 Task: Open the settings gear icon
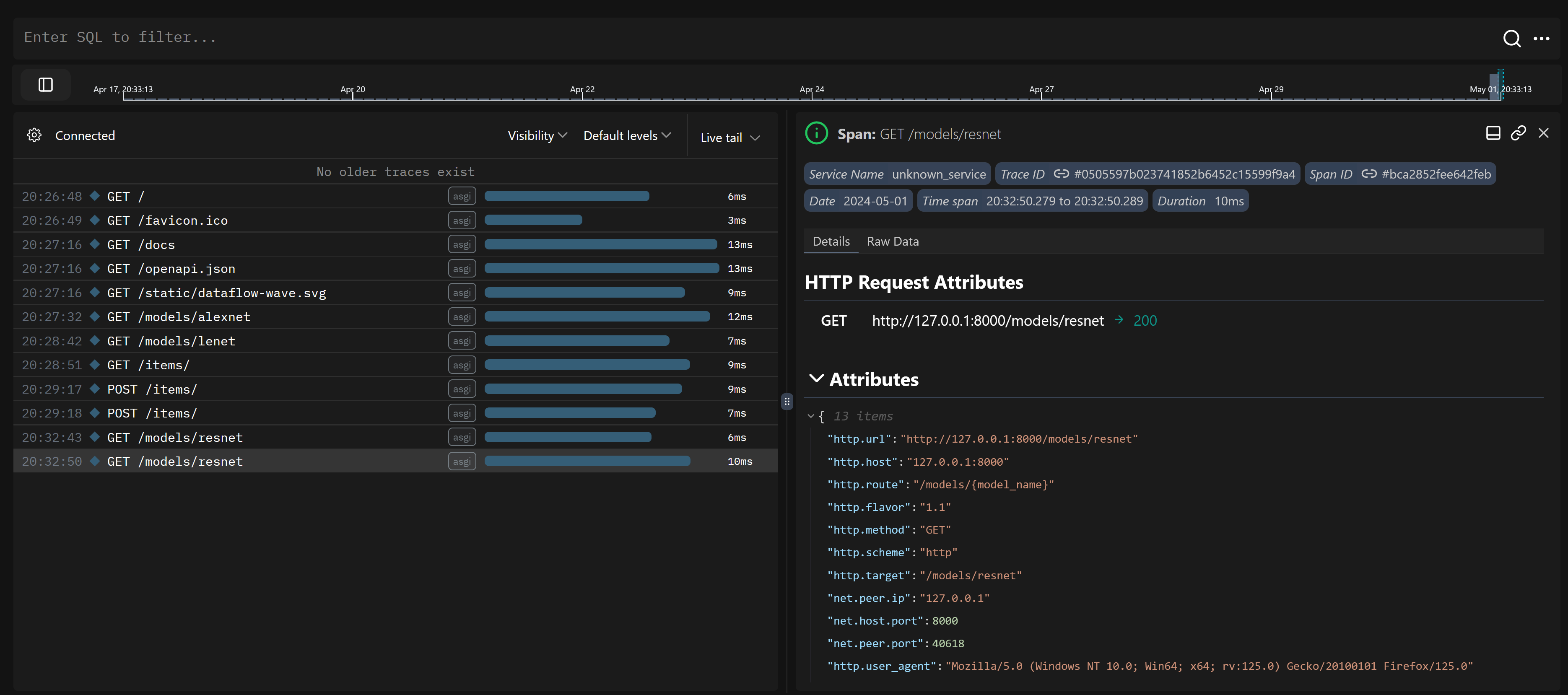(34, 135)
